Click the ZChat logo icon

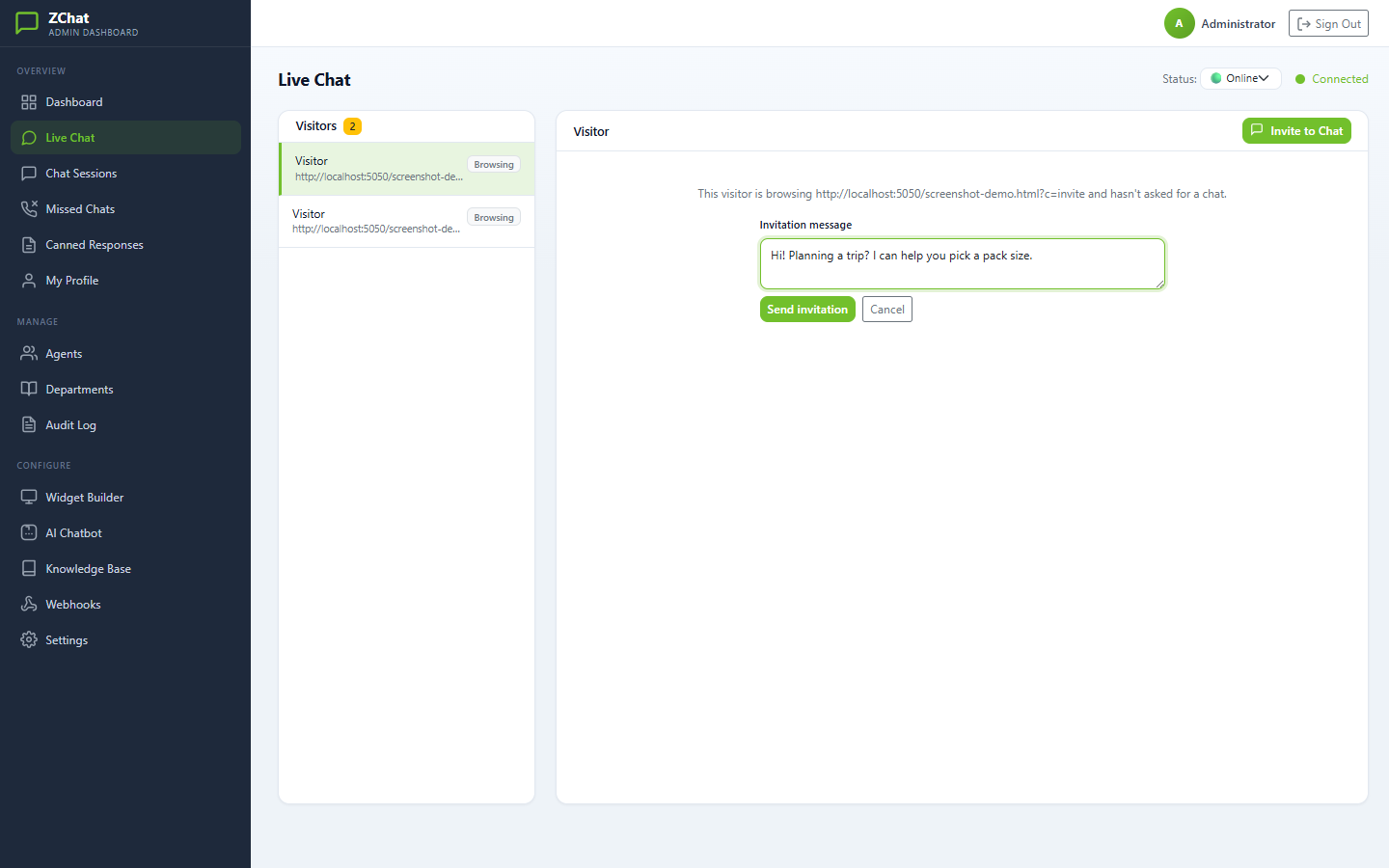pos(27,23)
